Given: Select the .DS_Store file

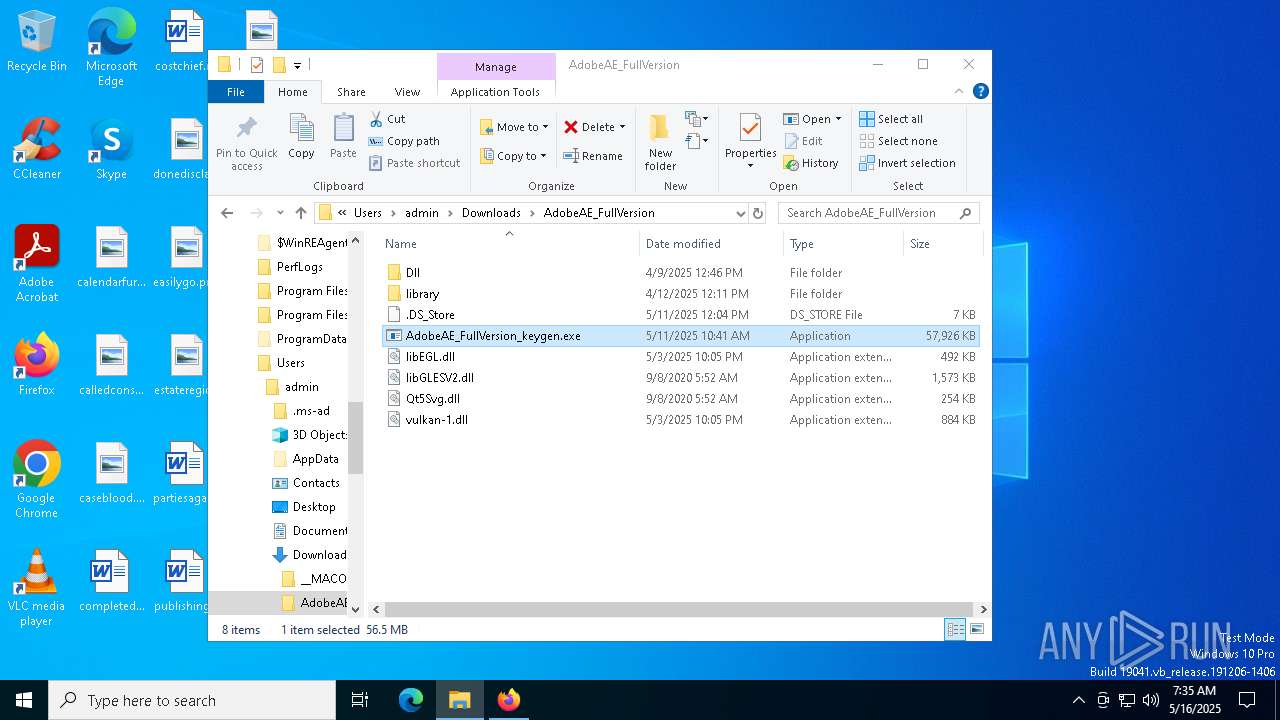Looking at the screenshot, I should [680, 315].
